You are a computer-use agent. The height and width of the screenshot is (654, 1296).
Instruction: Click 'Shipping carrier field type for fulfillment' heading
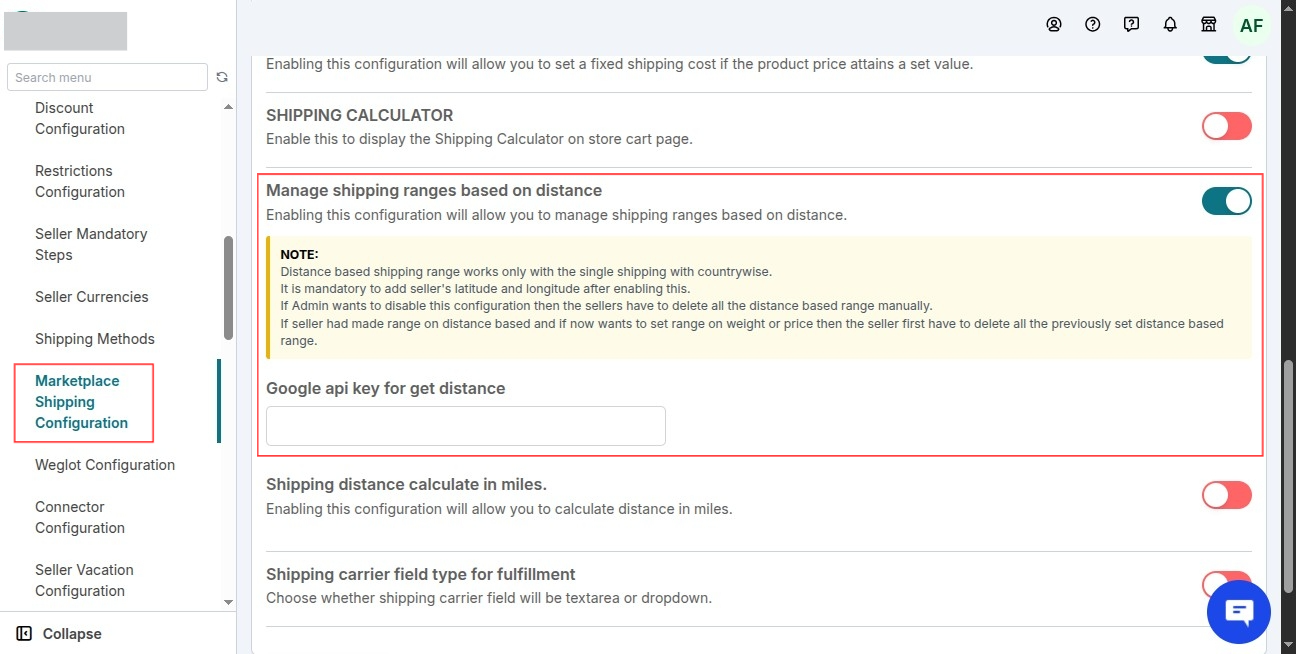(421, 574)
